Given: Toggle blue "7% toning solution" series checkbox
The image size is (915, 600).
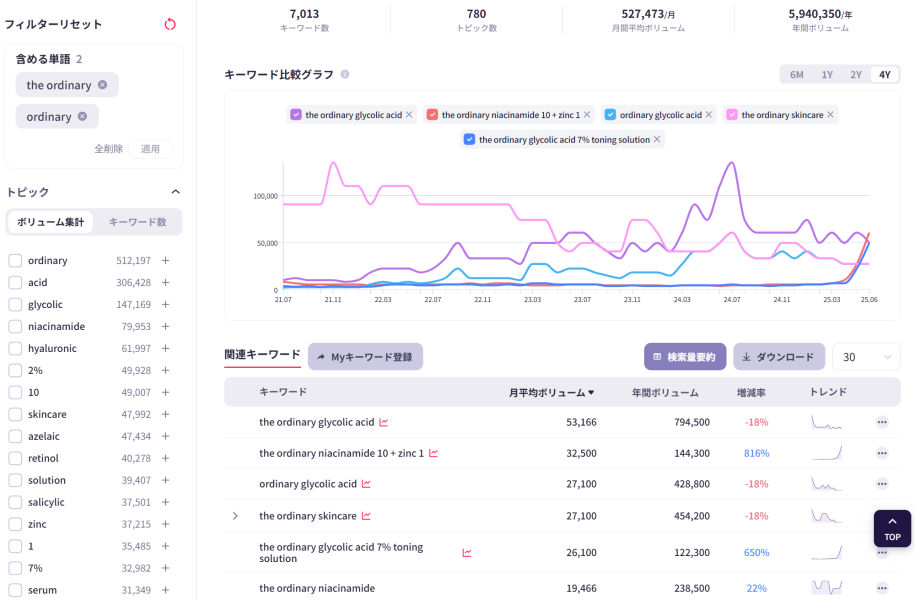Looking at the screenshot, I should point(469,139).
